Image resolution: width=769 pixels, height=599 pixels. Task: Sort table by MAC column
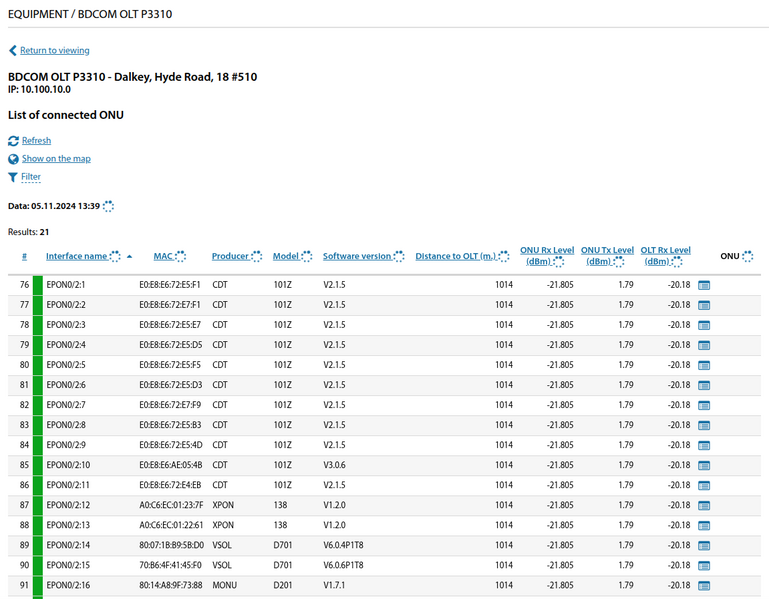(162, 256)
